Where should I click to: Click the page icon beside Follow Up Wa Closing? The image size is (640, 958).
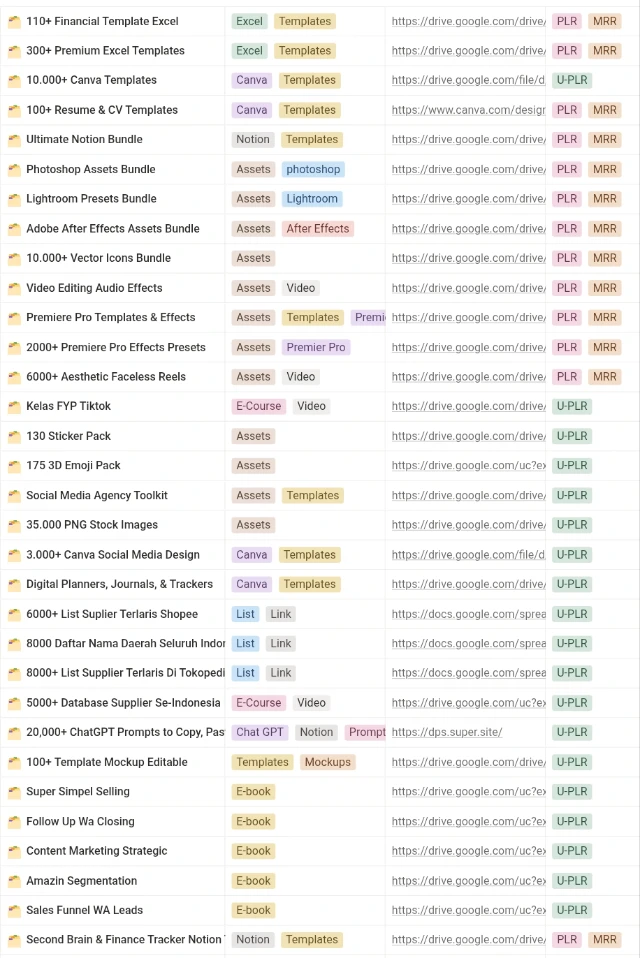pos(14,822)
